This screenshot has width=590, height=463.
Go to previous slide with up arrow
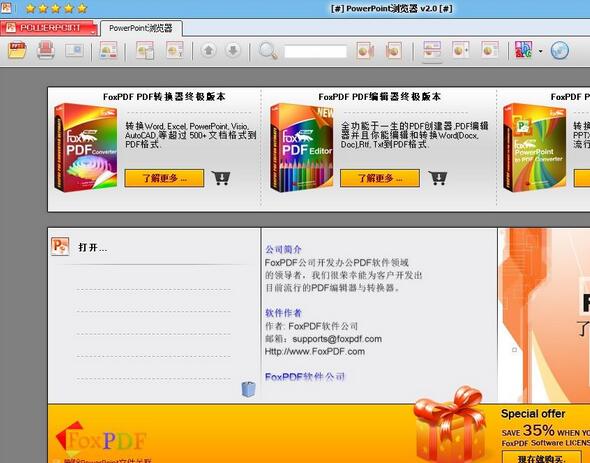[x=208, y=50]
